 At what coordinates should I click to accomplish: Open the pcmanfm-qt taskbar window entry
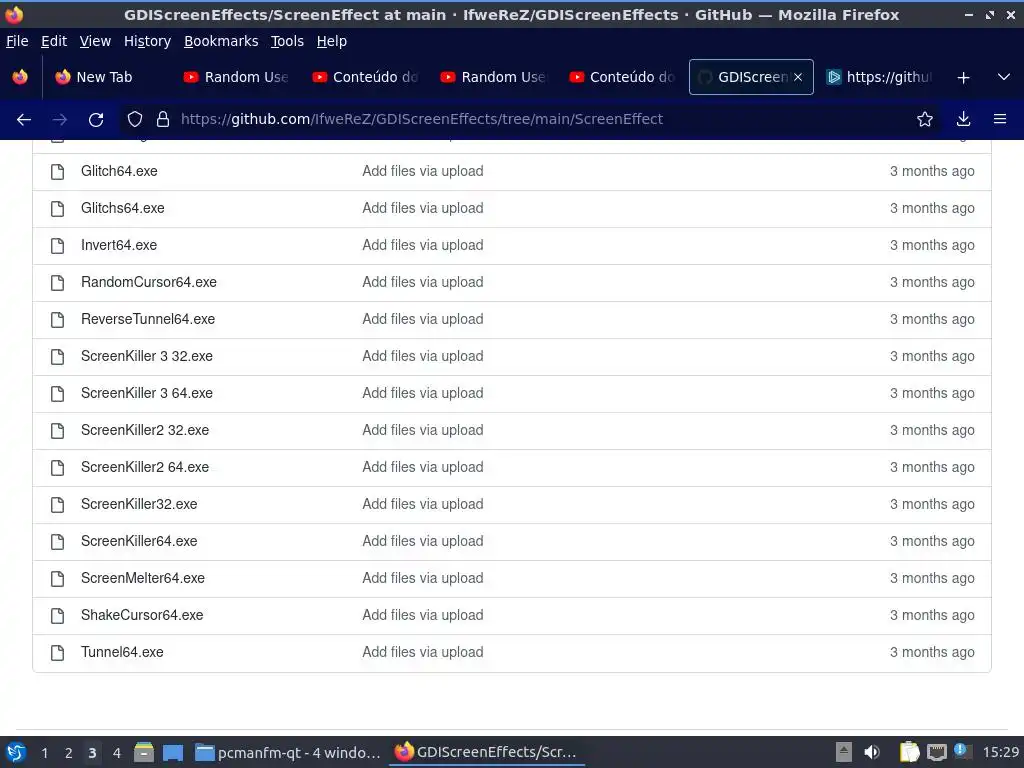click(x=288, y=752)
